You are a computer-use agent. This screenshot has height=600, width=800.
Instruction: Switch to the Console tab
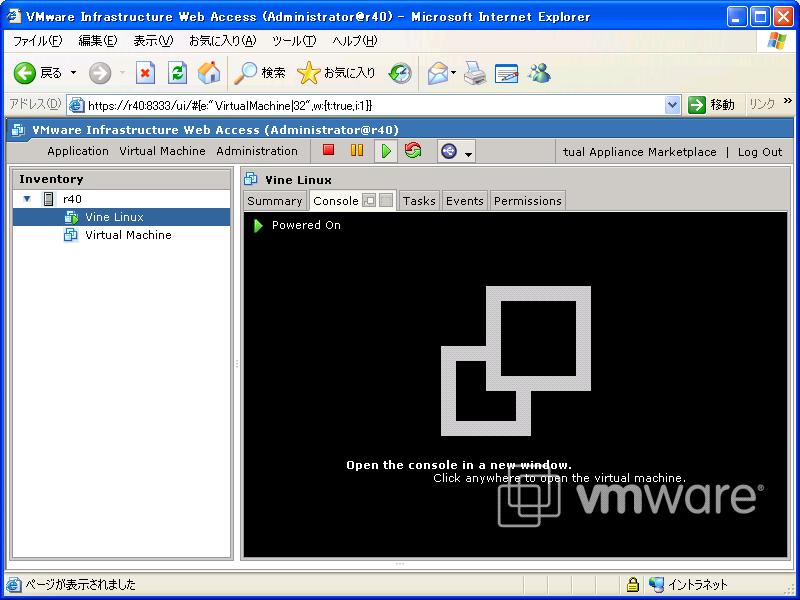point(336,201)
